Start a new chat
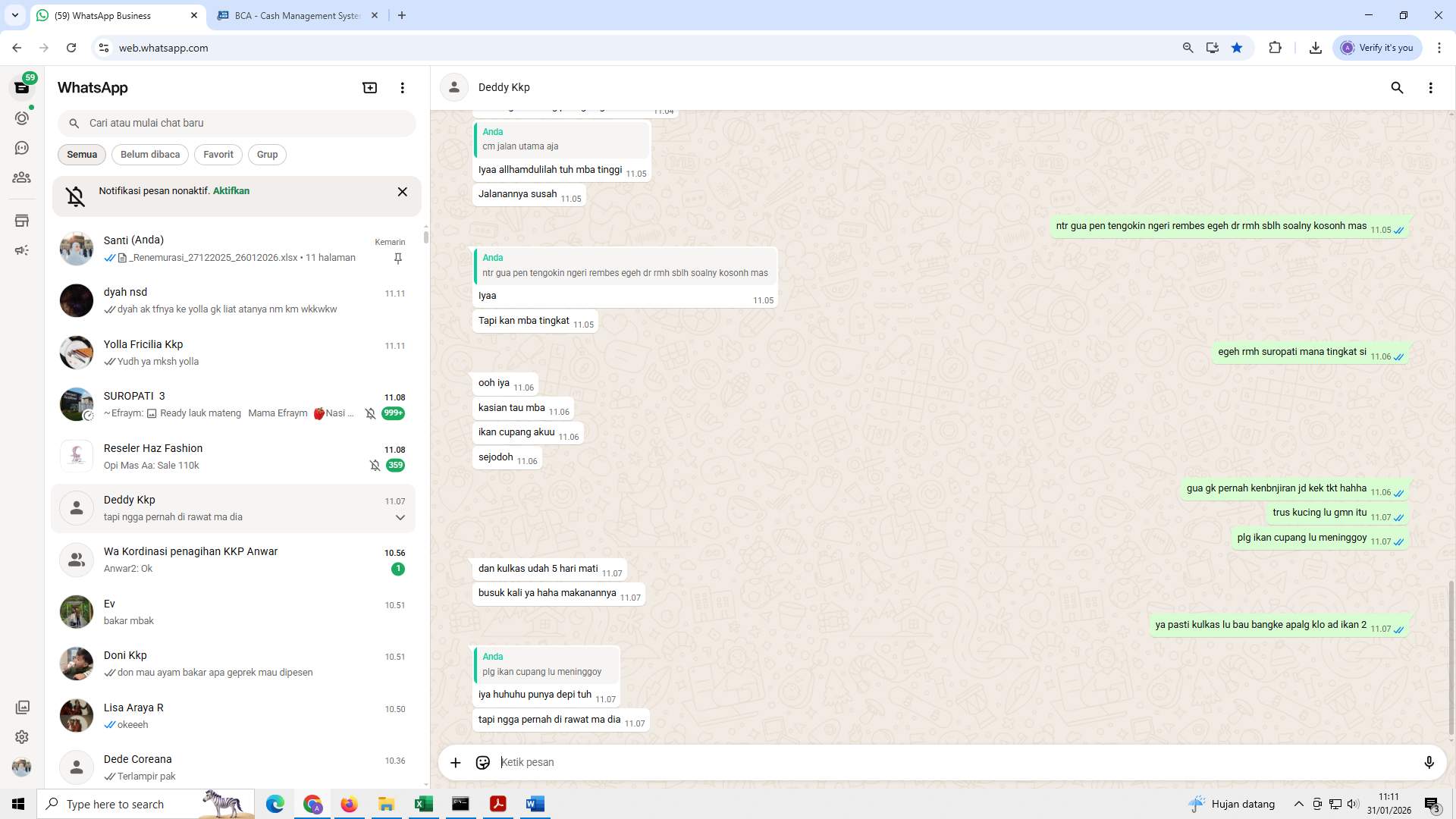This screenshot has width=1456, height=819. [369, 87]
